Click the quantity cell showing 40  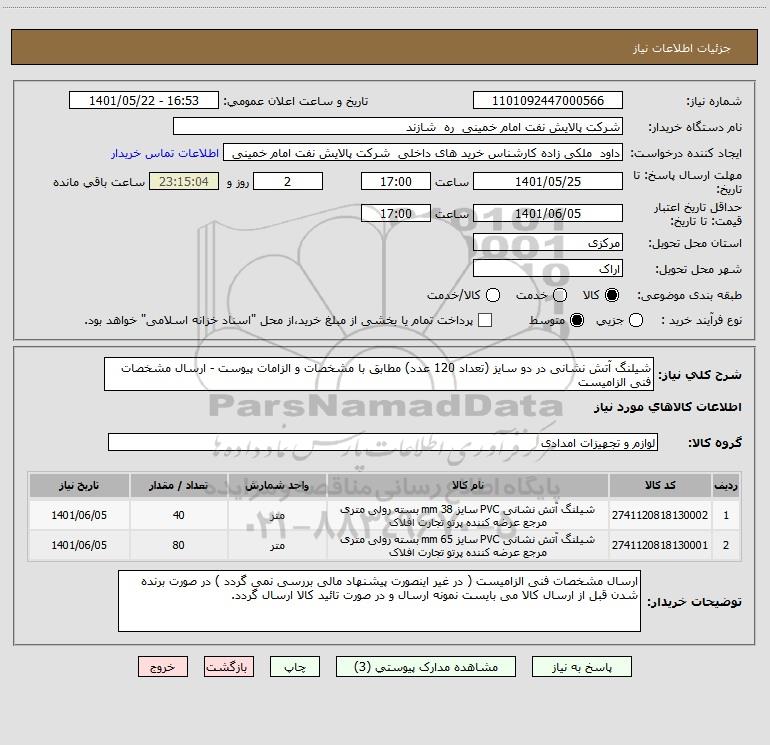tap(178, 515)
